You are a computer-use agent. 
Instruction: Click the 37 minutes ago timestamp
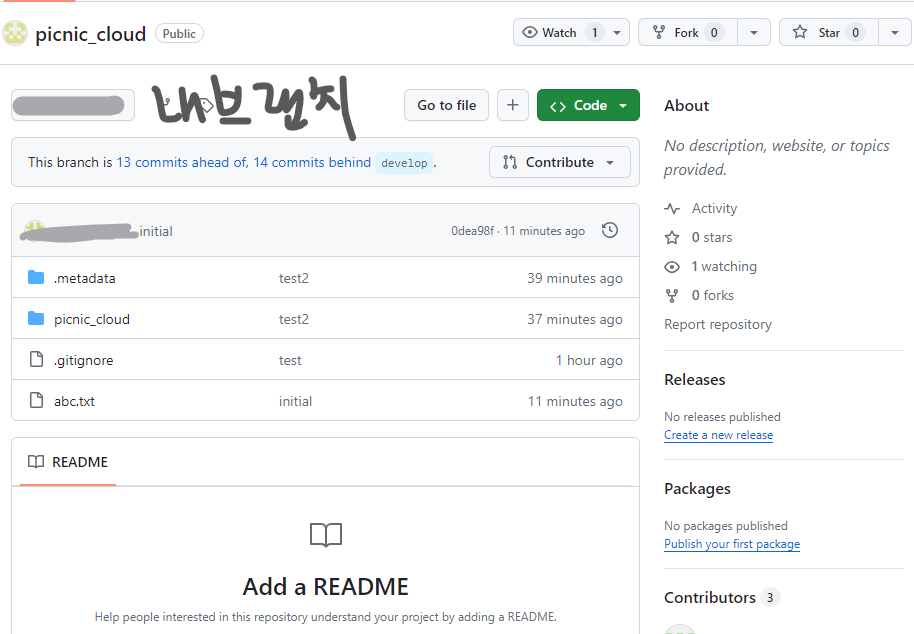point(575,319)
